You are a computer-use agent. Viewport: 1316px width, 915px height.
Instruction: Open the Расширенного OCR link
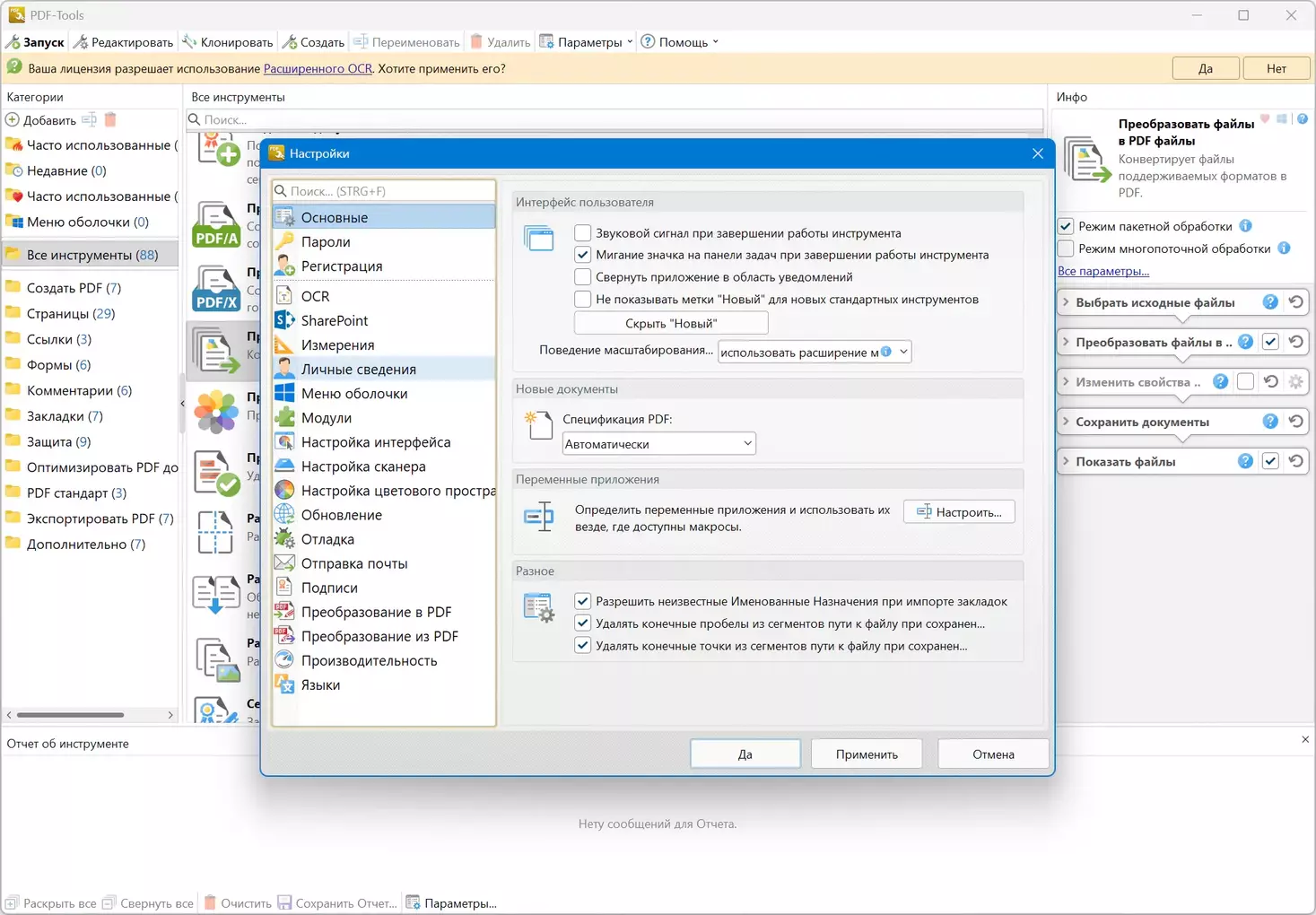tap(318, 68)
